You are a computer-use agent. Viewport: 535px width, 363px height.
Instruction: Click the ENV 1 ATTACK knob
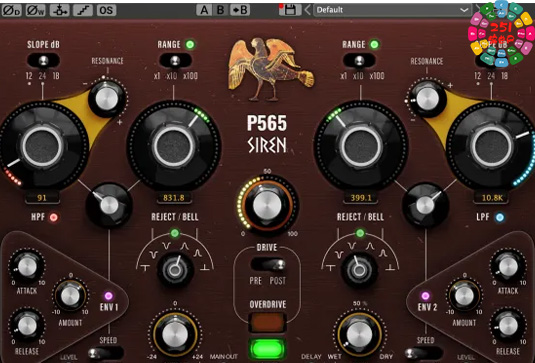click(27, 266)
